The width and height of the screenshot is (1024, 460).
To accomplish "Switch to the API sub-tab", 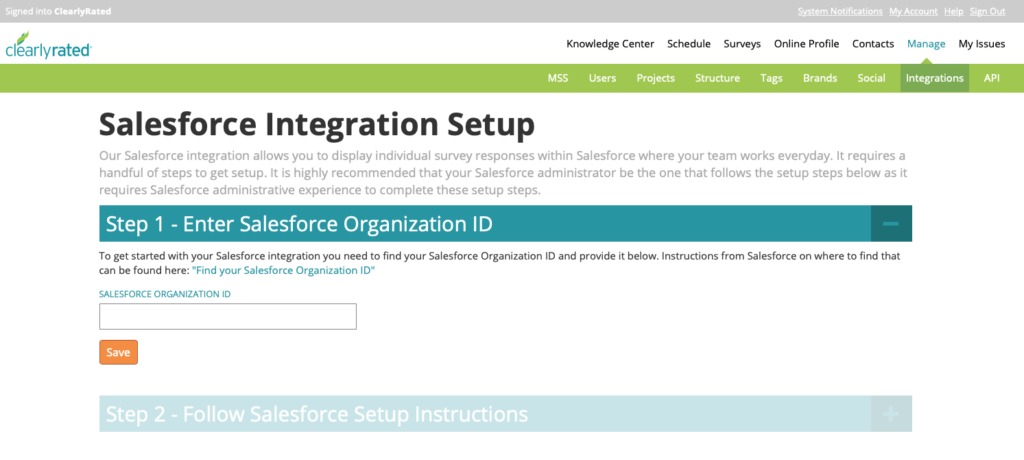I will 991,78.
